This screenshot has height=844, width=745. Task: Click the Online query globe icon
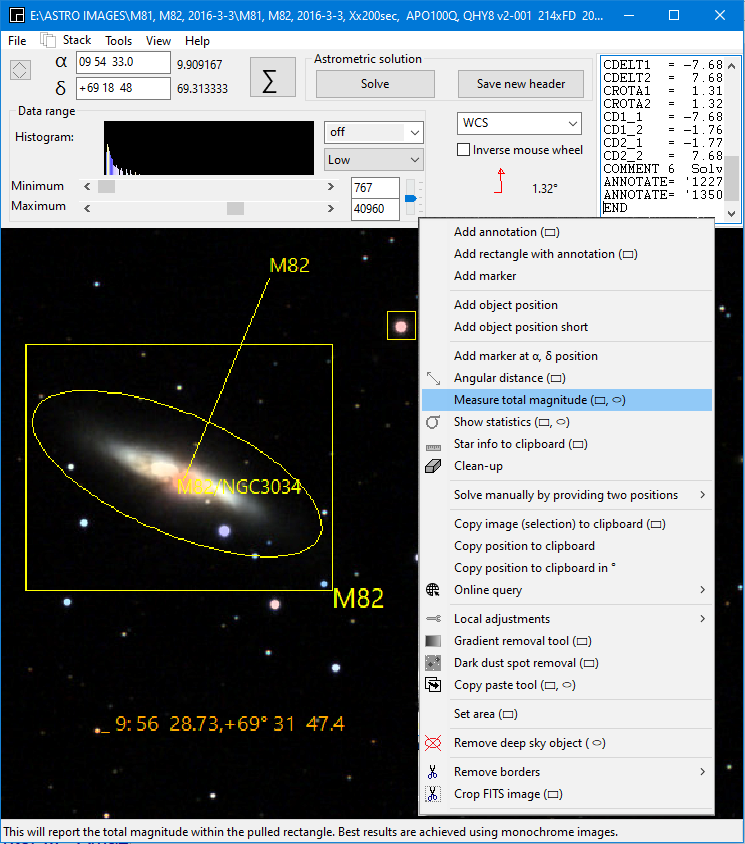coord(433,590)
